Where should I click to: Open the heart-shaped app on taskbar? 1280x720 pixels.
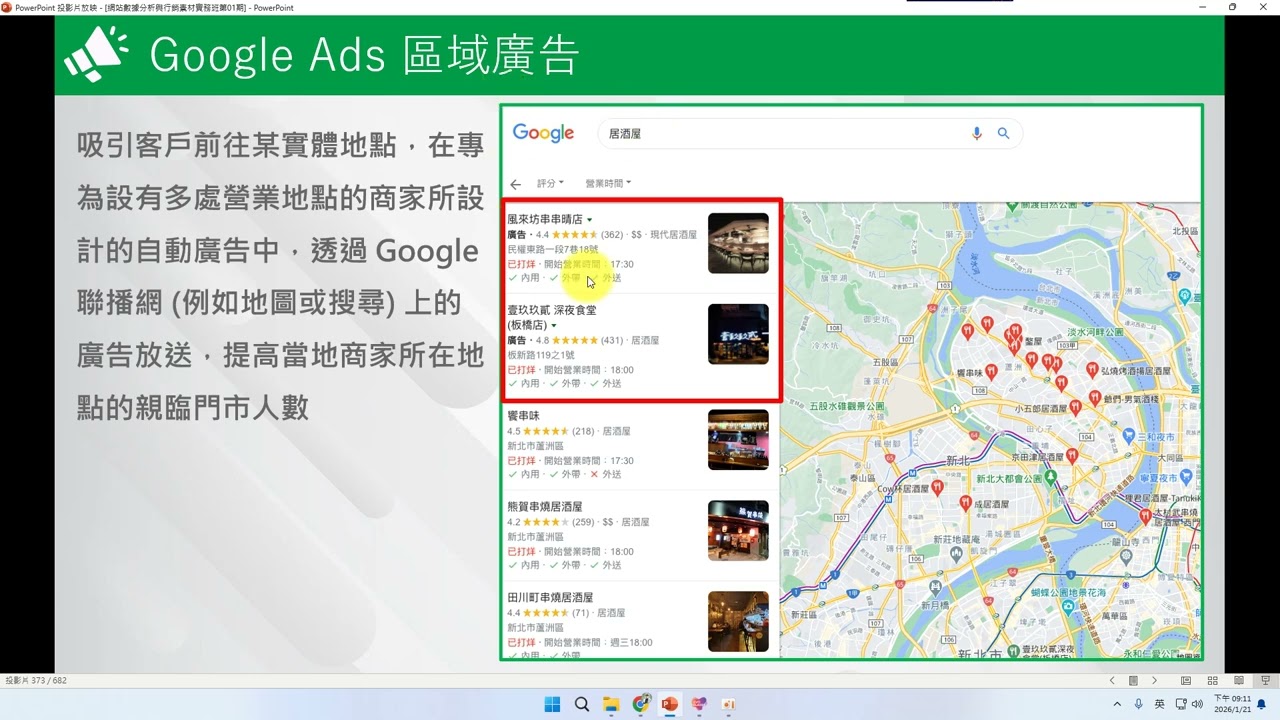[x=699, y=704]
